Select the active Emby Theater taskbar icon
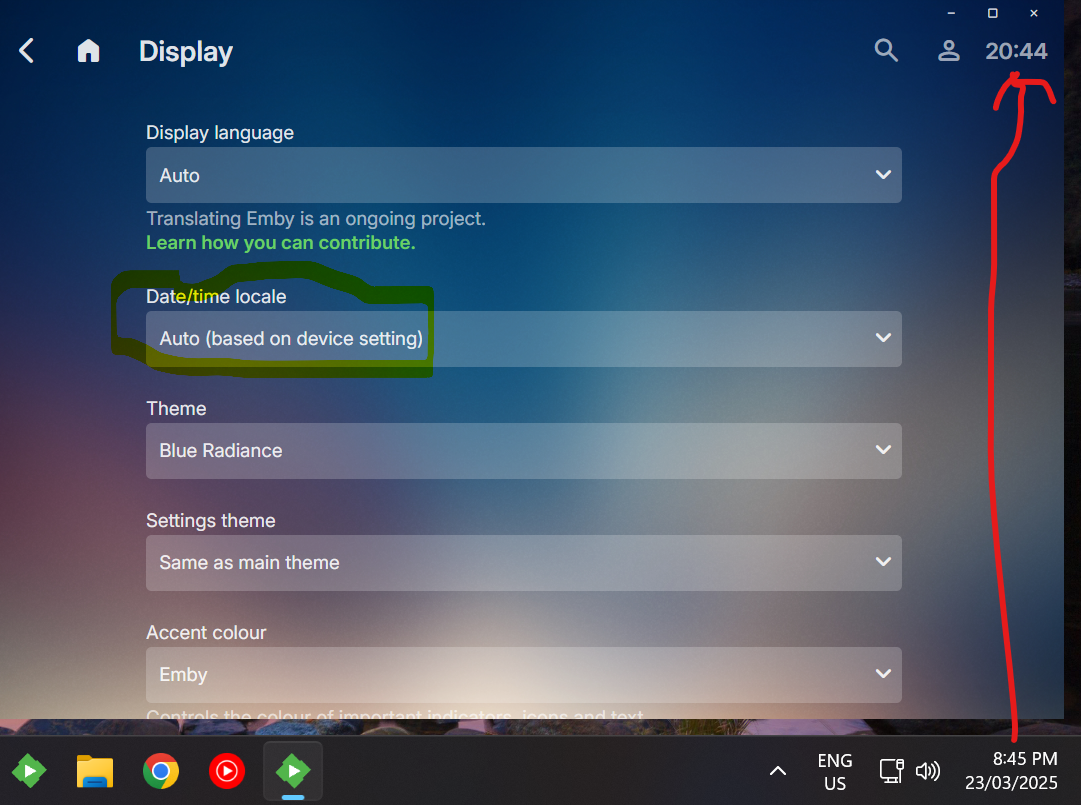1081x805 pixels. point(293,771)
